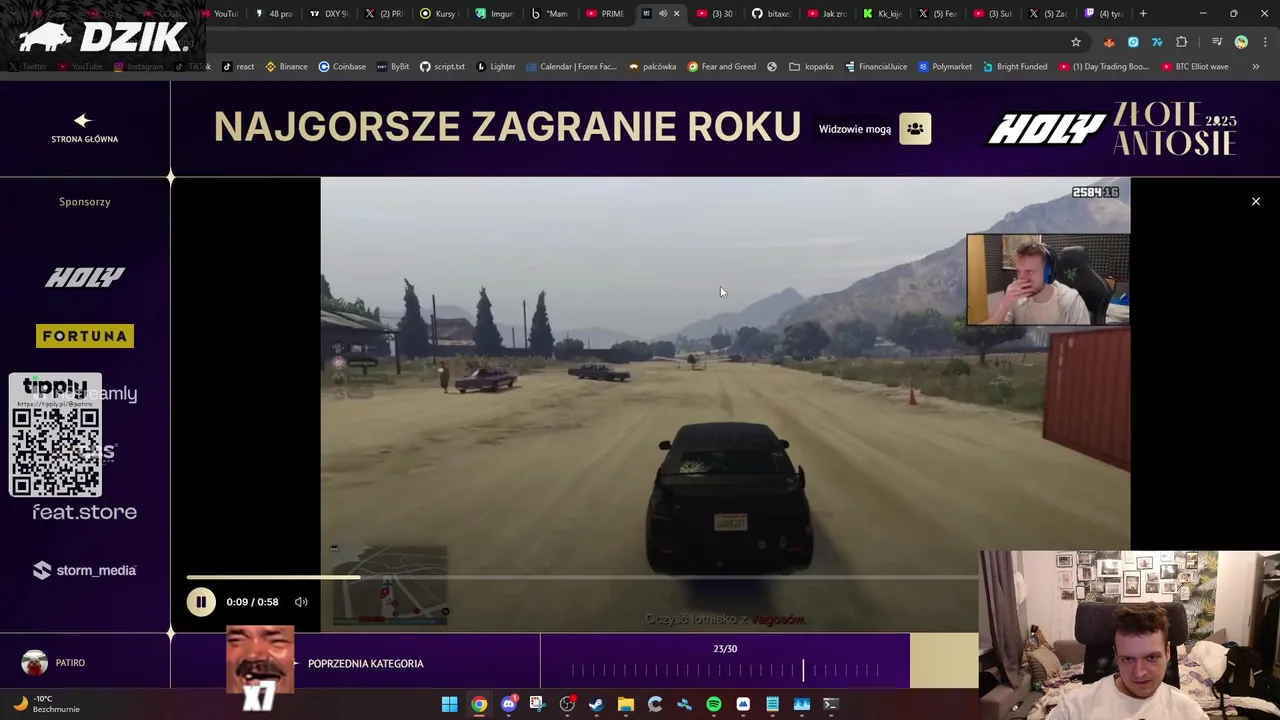Screen dimensions: 1280x720
Task: Open the ByBit bookmark
Action: click(393, 67)
